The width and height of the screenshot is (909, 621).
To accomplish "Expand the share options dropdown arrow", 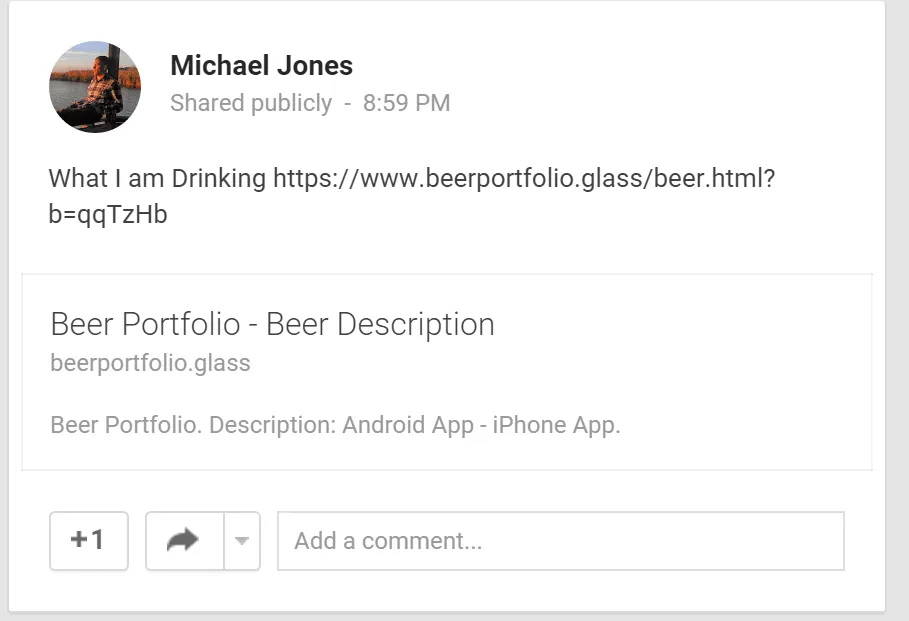I will [242, 540].
